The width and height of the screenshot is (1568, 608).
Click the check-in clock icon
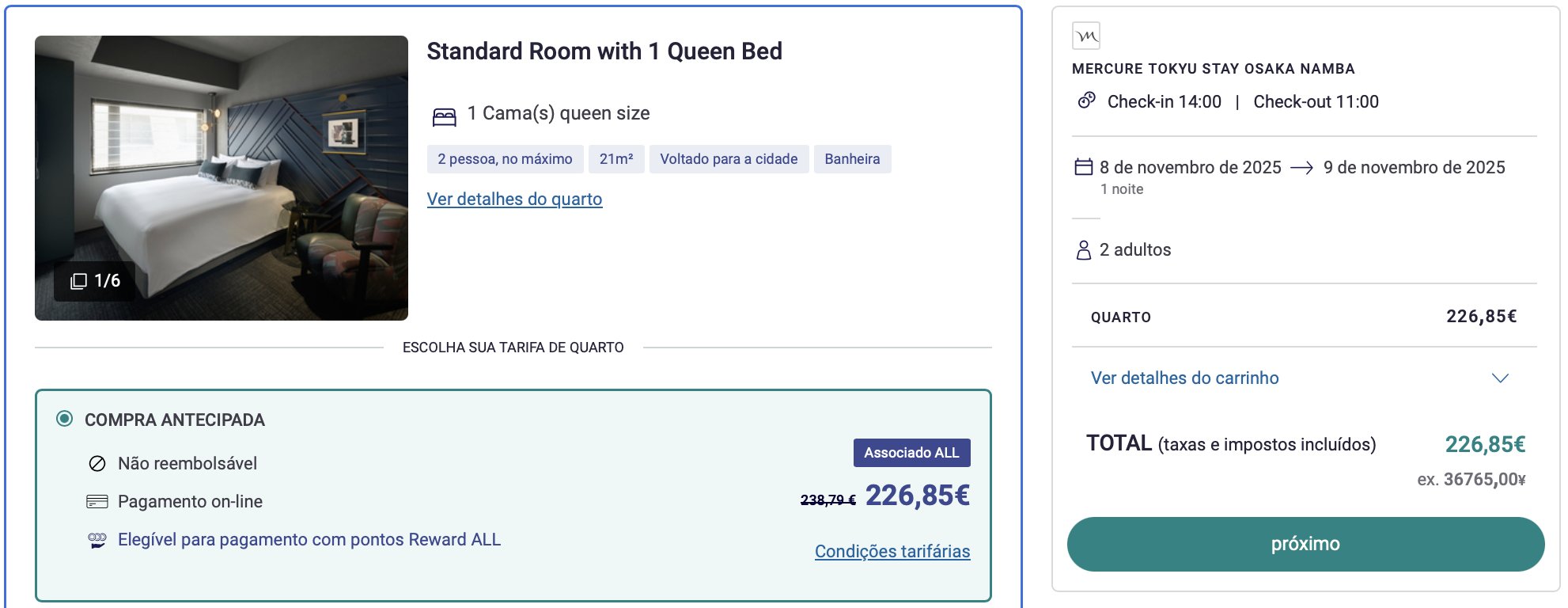click(1087, 101)
